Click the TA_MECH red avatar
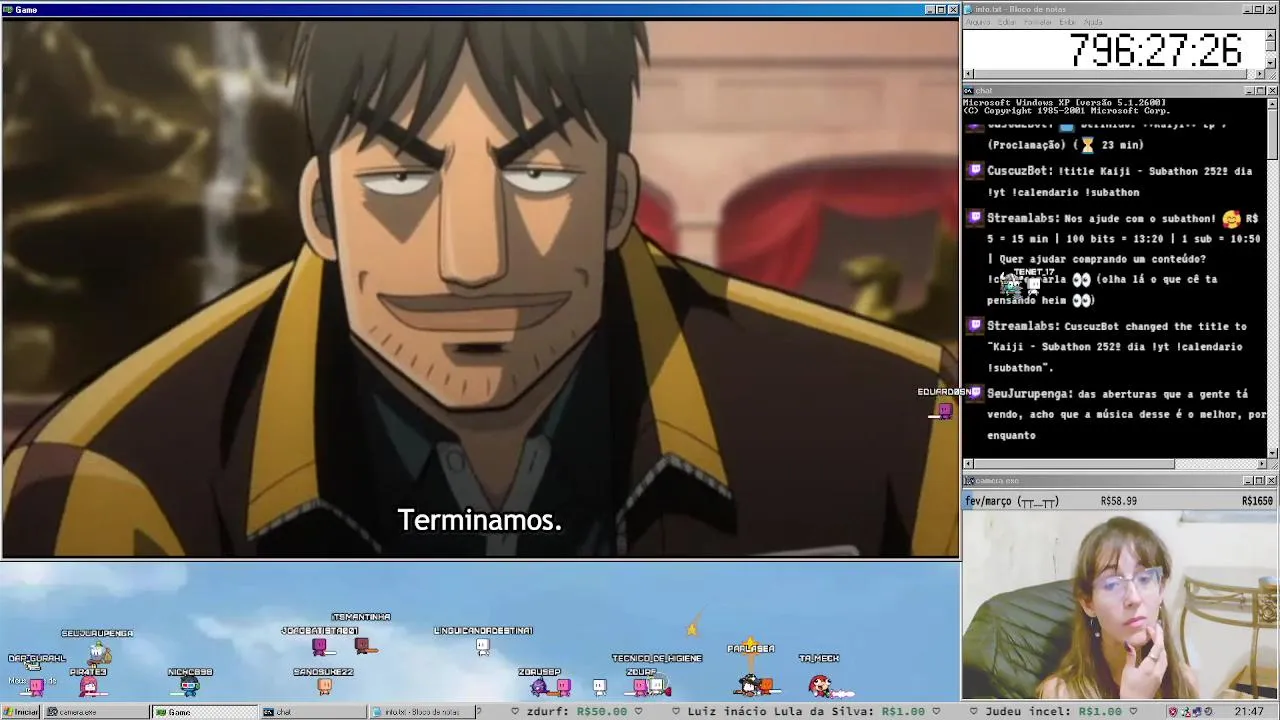The width and height of the screenshot is (1280, 720). (x=821, y=686)
